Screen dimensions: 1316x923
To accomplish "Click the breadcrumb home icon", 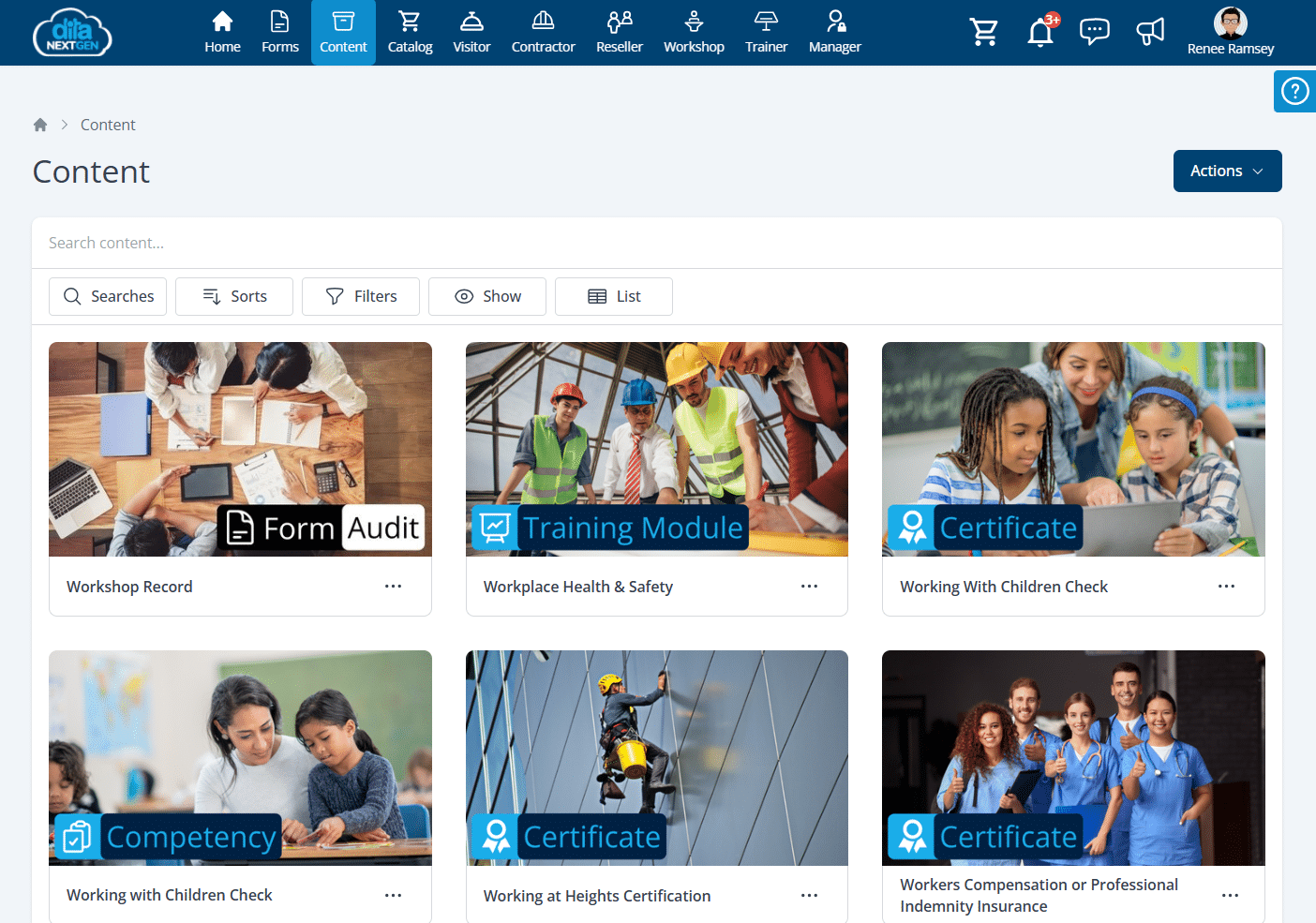I will coord(40,125).
